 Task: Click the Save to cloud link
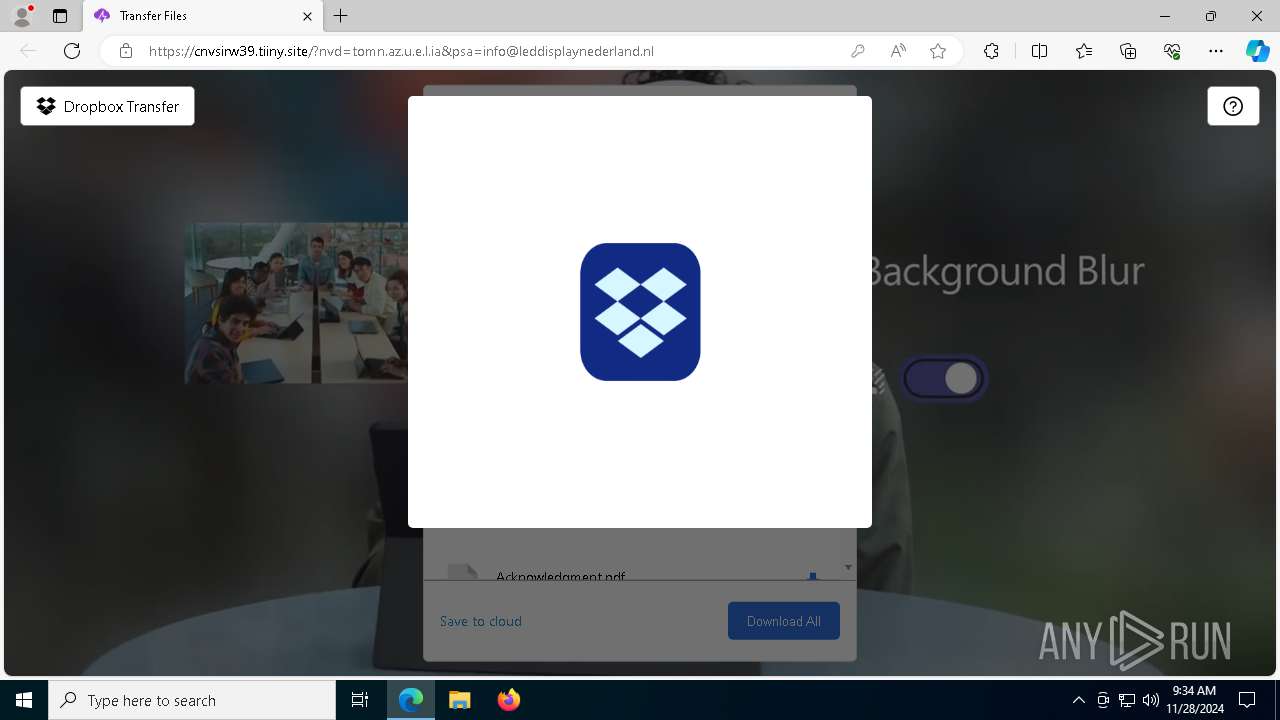pos(481,621)
